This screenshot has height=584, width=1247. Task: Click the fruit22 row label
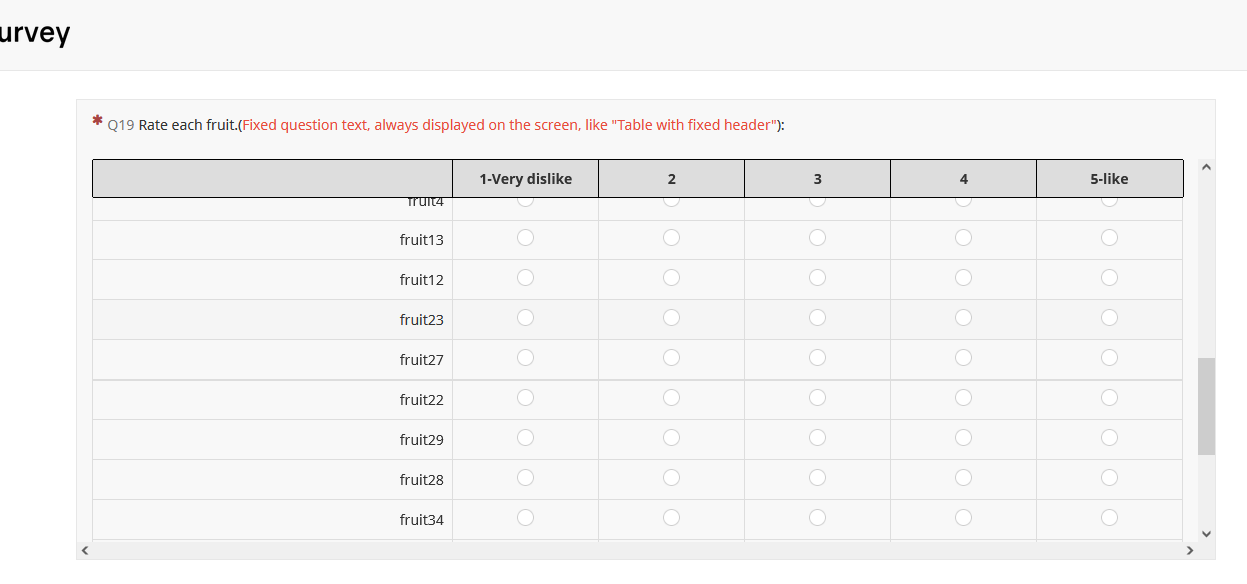(421, 400)
